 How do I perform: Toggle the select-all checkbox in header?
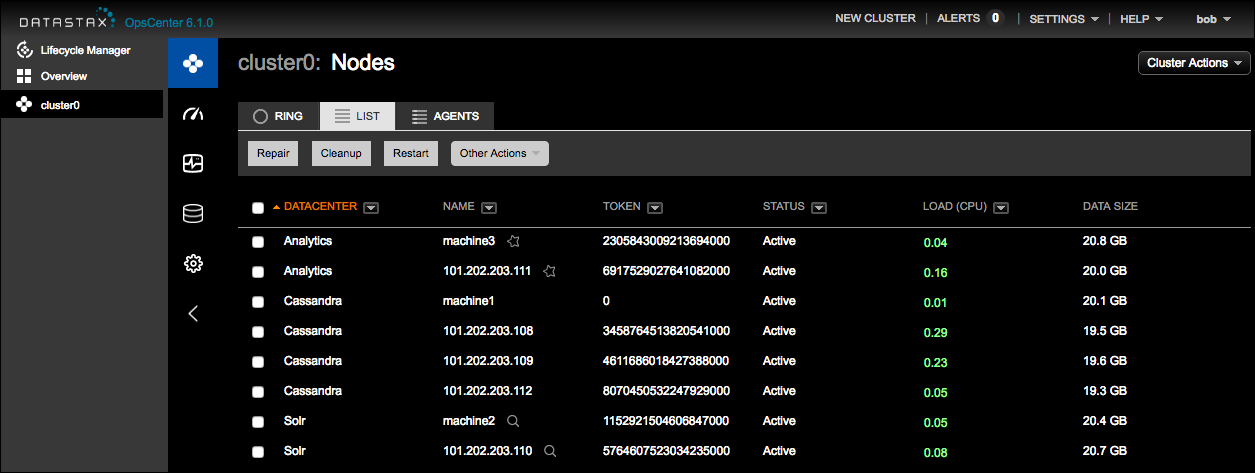(258, 208)
